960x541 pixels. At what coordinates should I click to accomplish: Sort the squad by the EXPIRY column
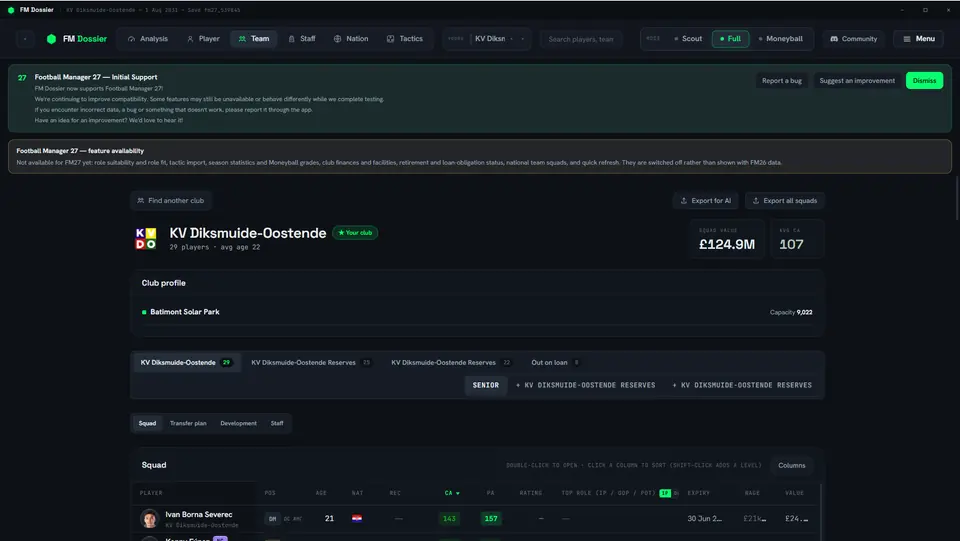tap(699, 493)
